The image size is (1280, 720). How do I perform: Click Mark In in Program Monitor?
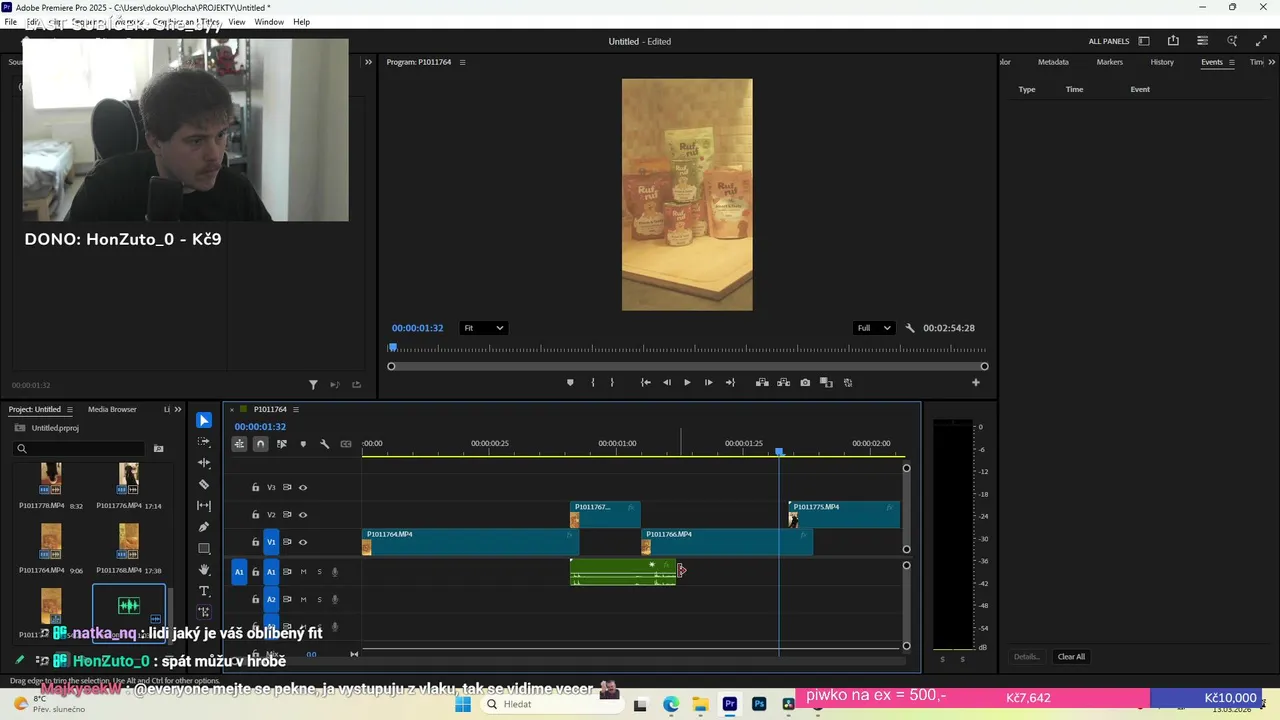pyautogui.click(x=592, y=382)
